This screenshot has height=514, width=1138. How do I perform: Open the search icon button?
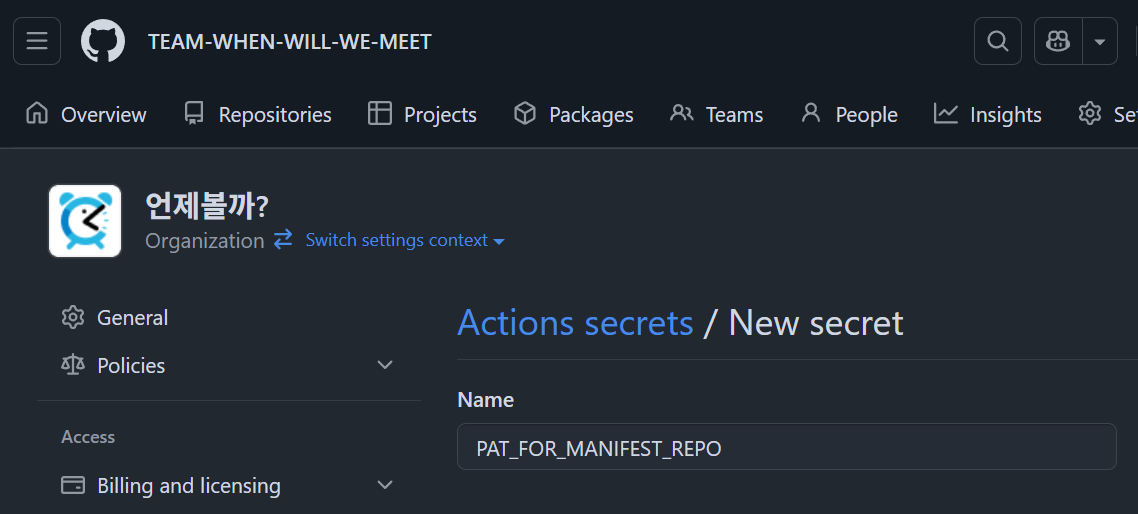(997, 41)
